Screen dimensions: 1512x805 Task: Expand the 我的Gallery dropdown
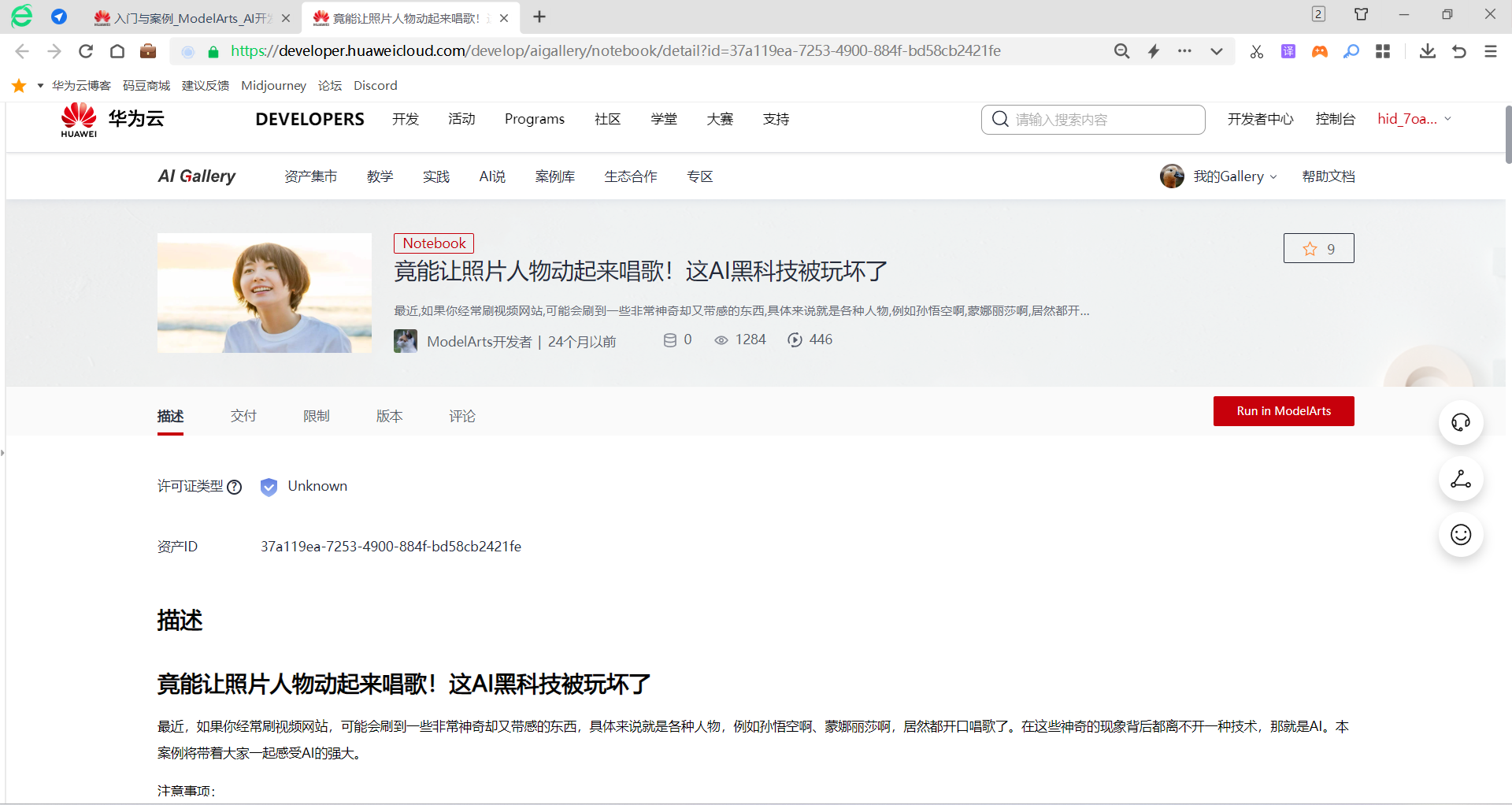(x=1235, y=177)
